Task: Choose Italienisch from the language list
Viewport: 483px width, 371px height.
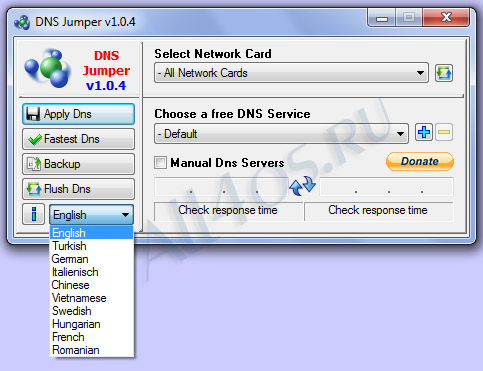Action: coord(91,272)
